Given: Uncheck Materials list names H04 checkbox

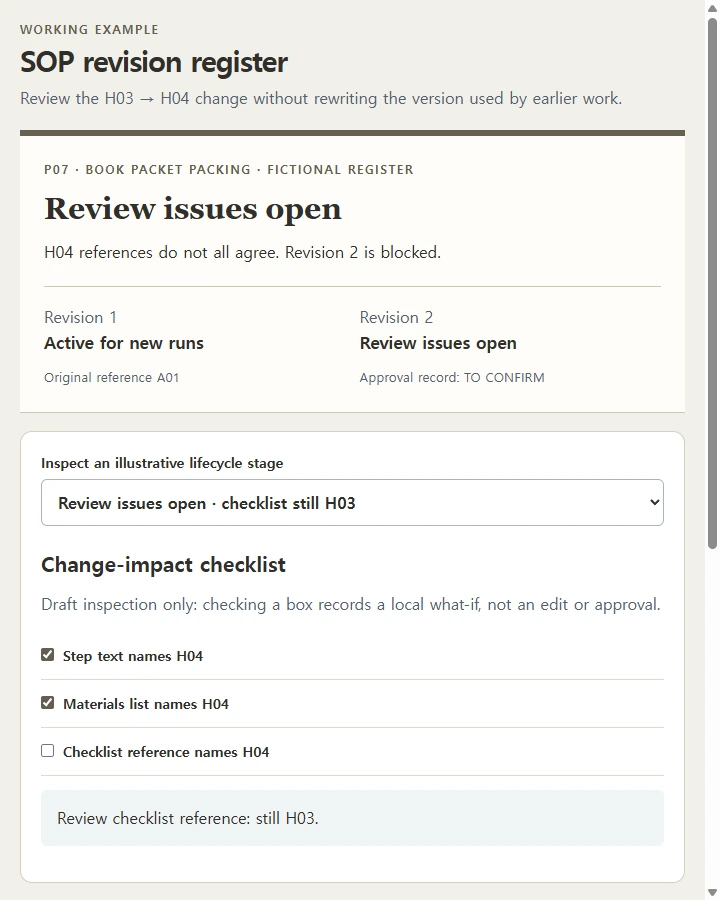Looking at the screenshot, I should click(x=48, y=703).
